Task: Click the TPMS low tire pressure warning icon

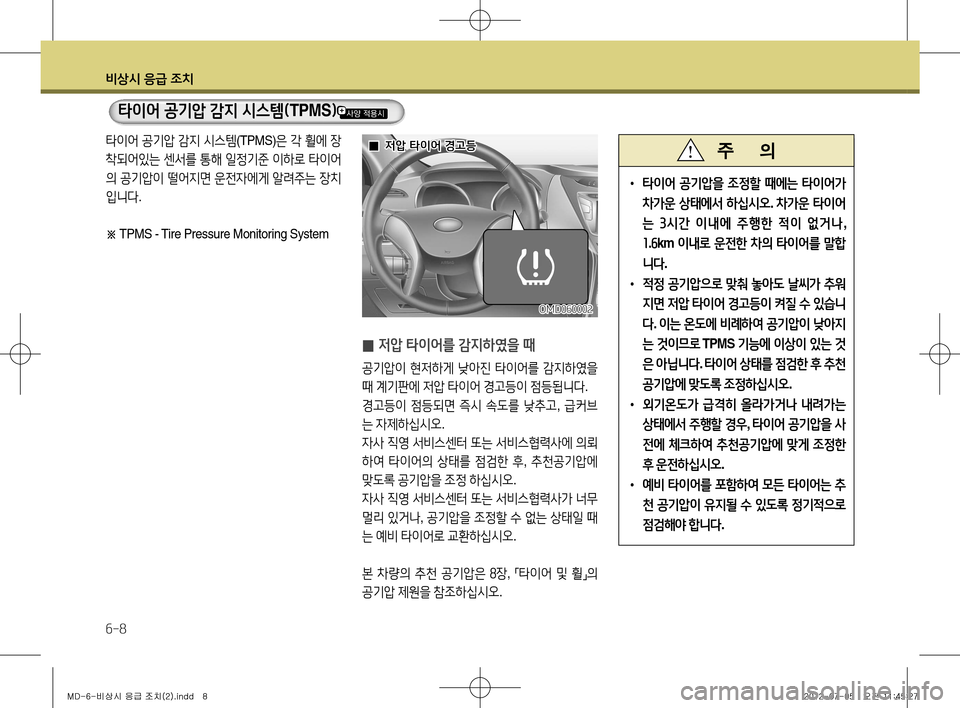Action: pyautogui.click(x=536, y=267)
